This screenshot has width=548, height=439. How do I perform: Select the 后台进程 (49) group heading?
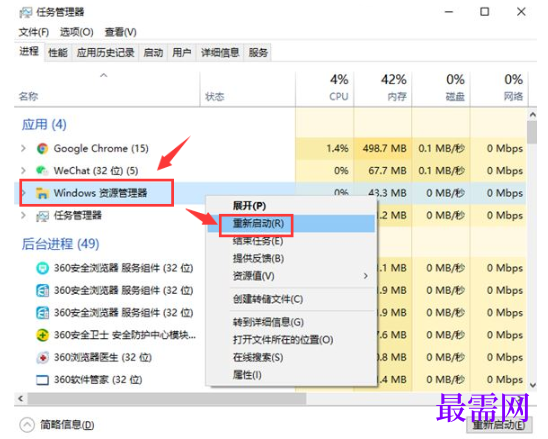tap(60, 244)
